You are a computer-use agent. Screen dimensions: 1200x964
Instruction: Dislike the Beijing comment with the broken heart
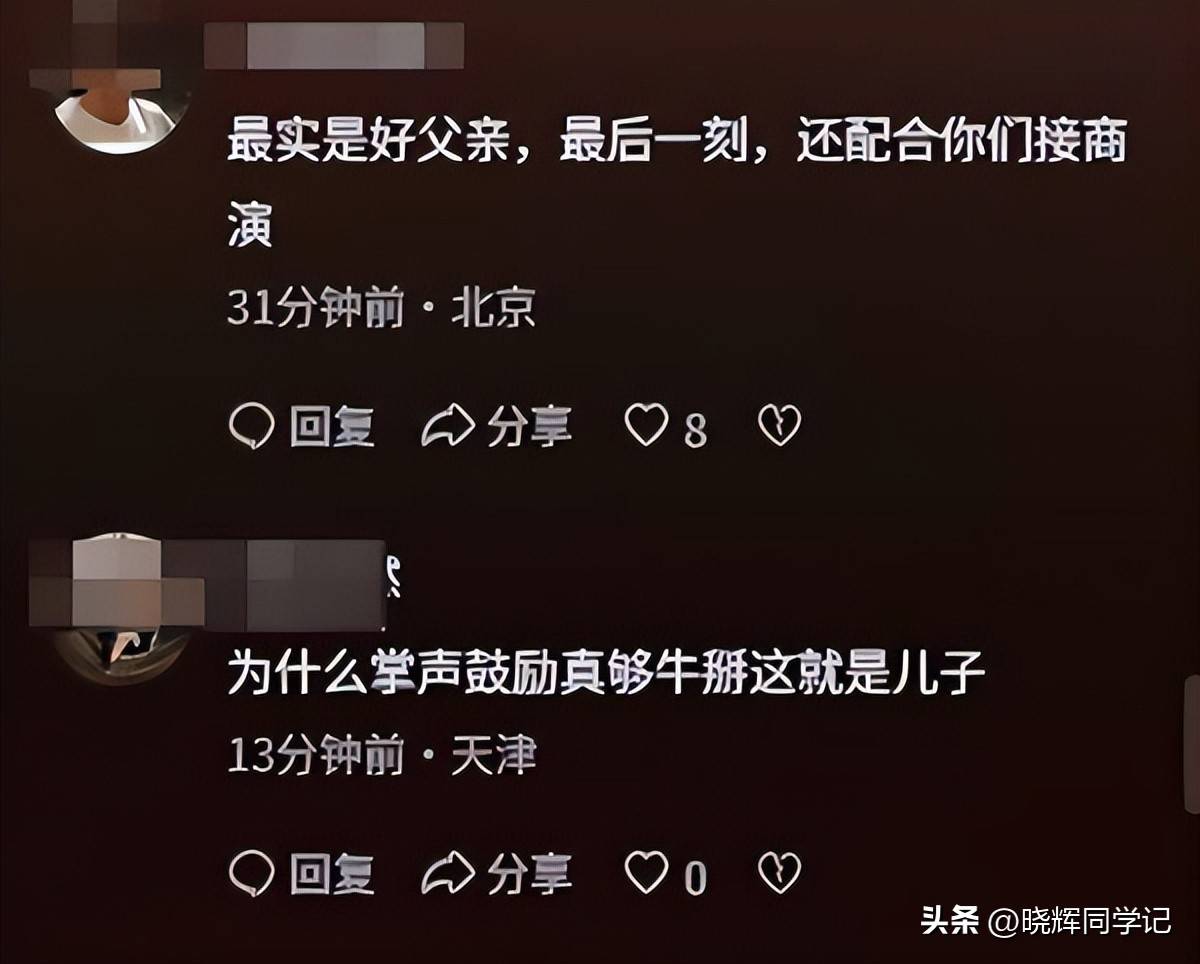780,426
